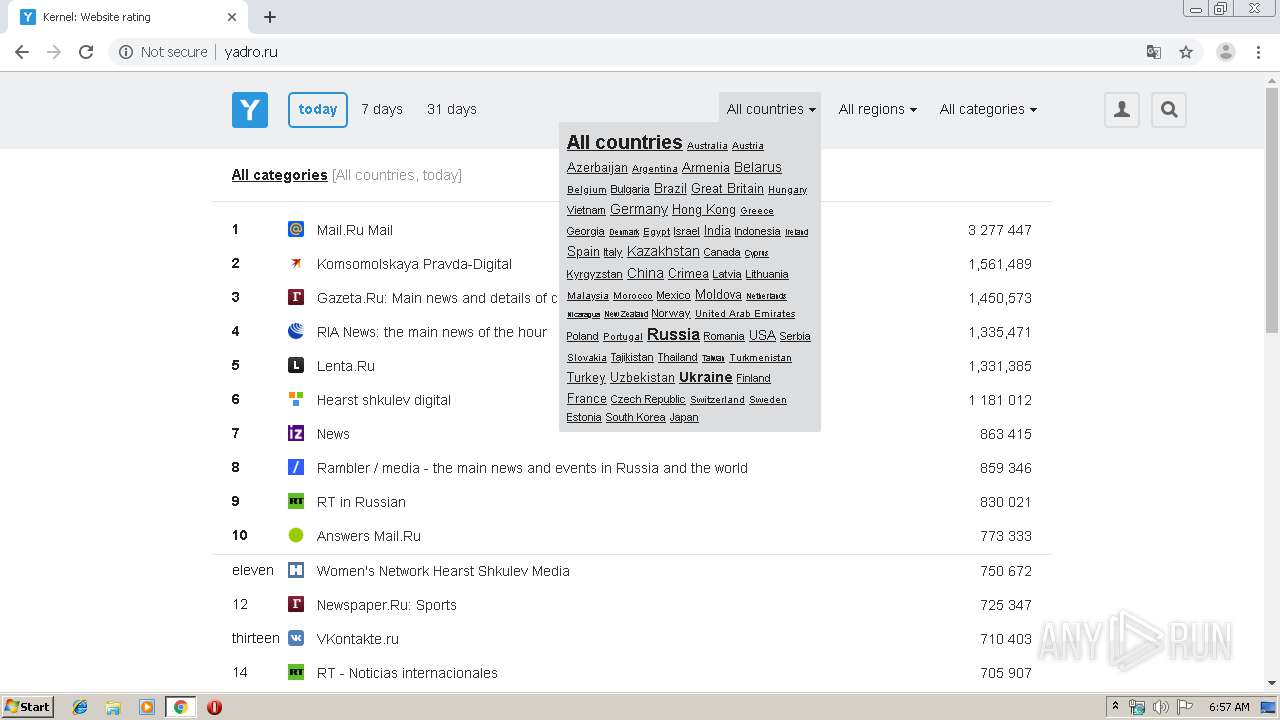
Task: View site information for Not secure
Action: [x=164, y=52]
